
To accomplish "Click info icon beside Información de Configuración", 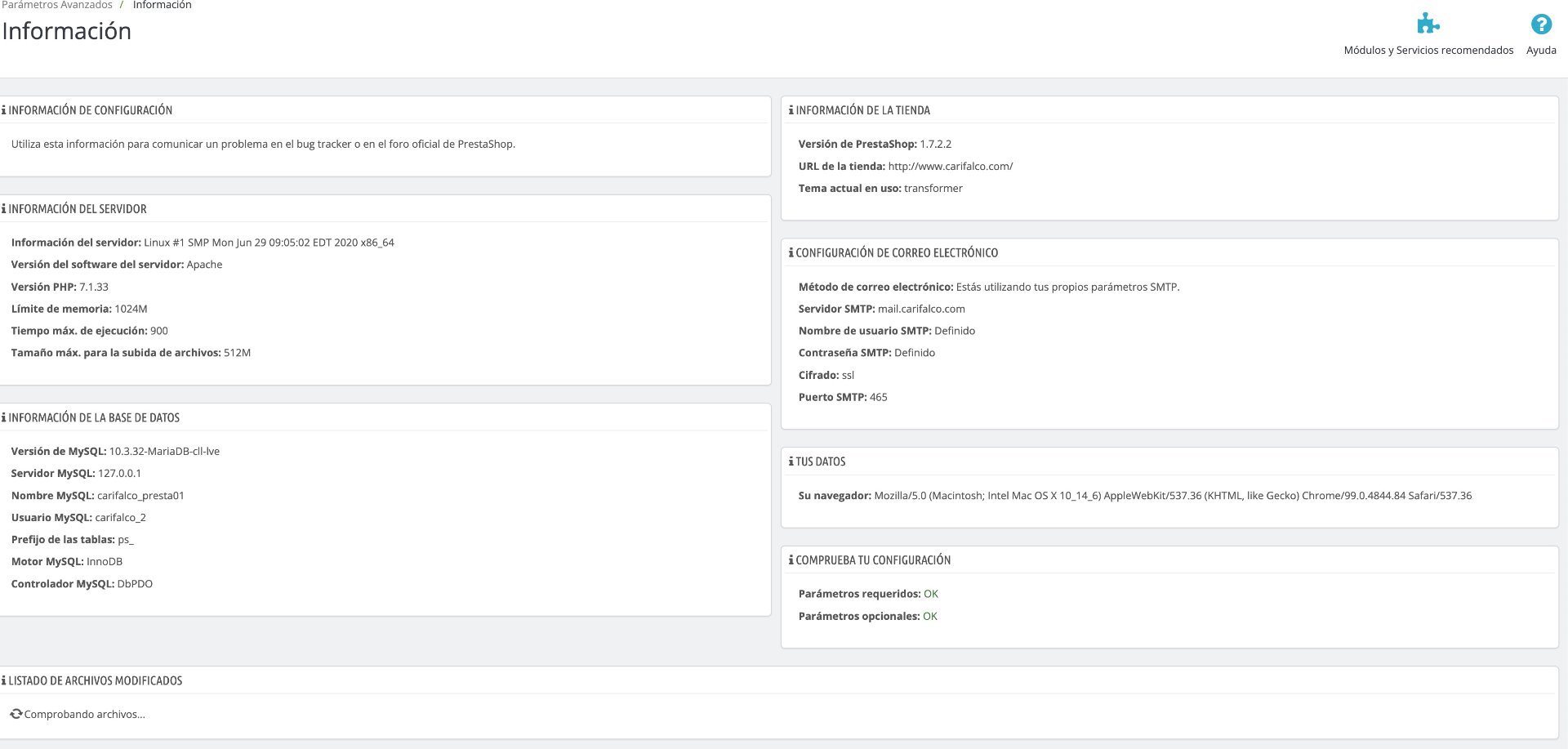I will 3,110.
